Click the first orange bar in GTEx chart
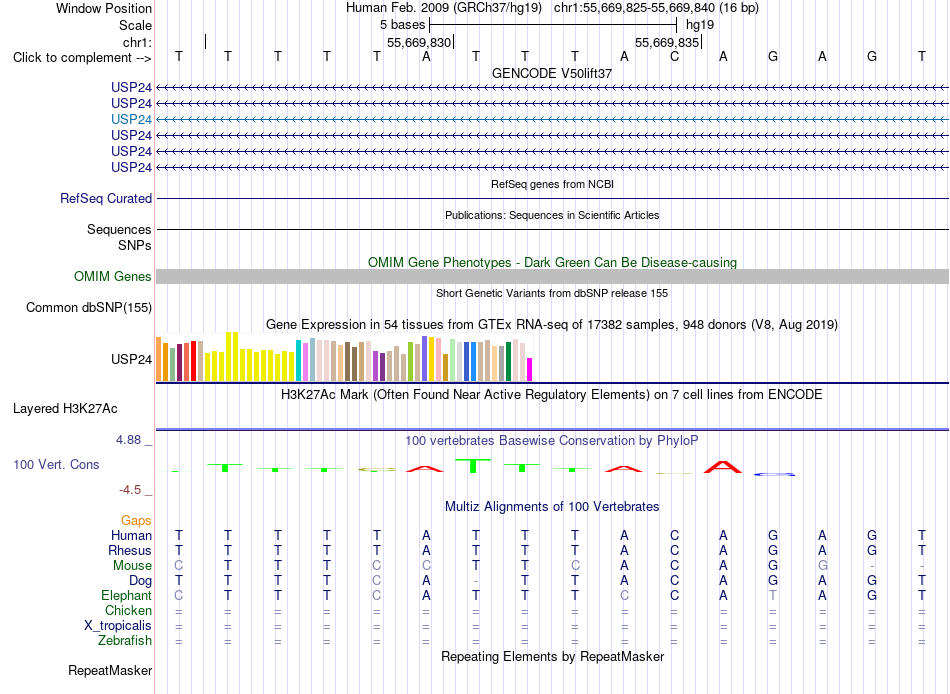The image size is (950, 694). pos(159,359)
